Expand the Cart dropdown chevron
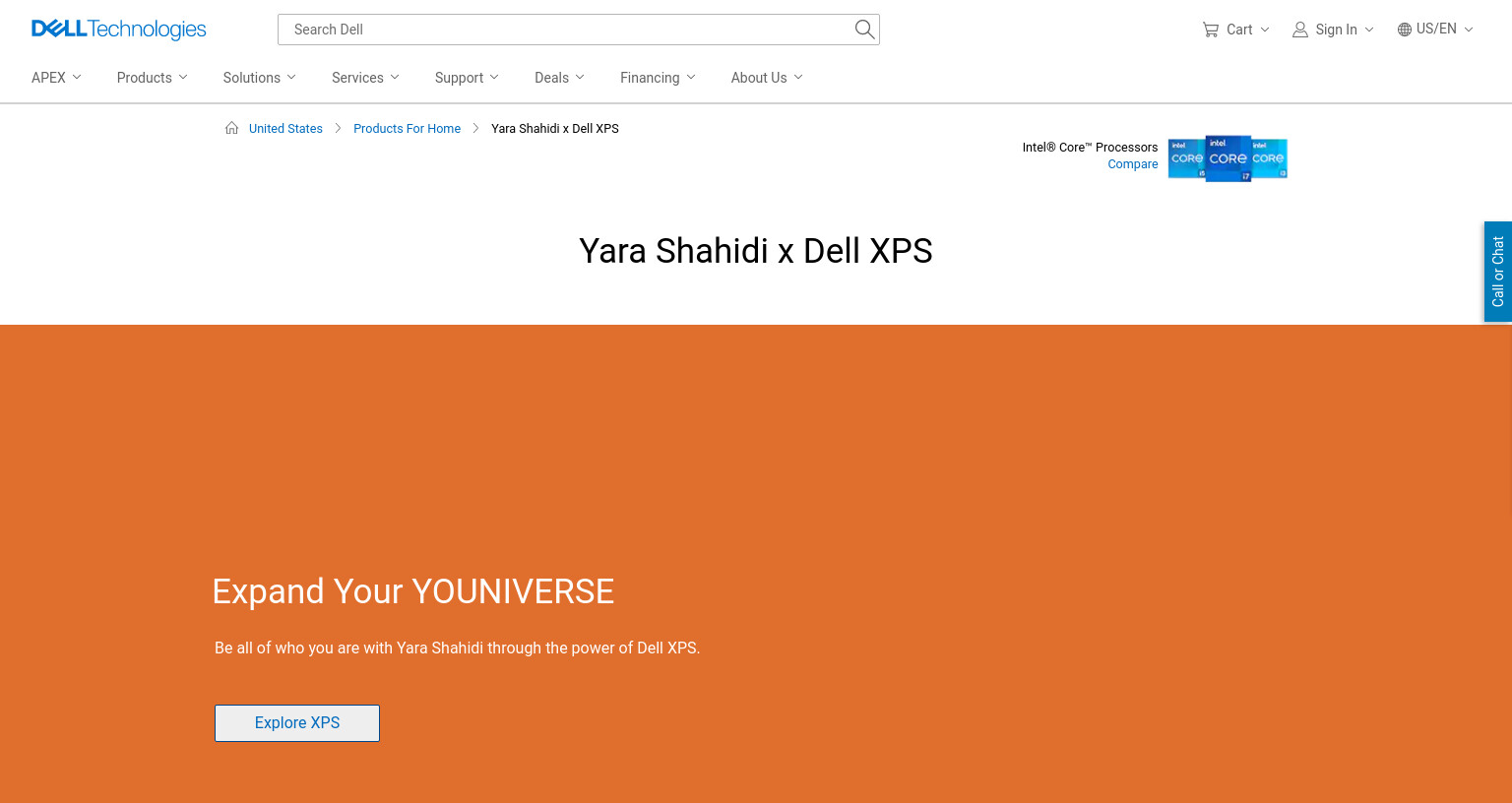Image resolution: width=1512 pixels, height=803 pixels. pyautogui.click(x=1265, y=30)
